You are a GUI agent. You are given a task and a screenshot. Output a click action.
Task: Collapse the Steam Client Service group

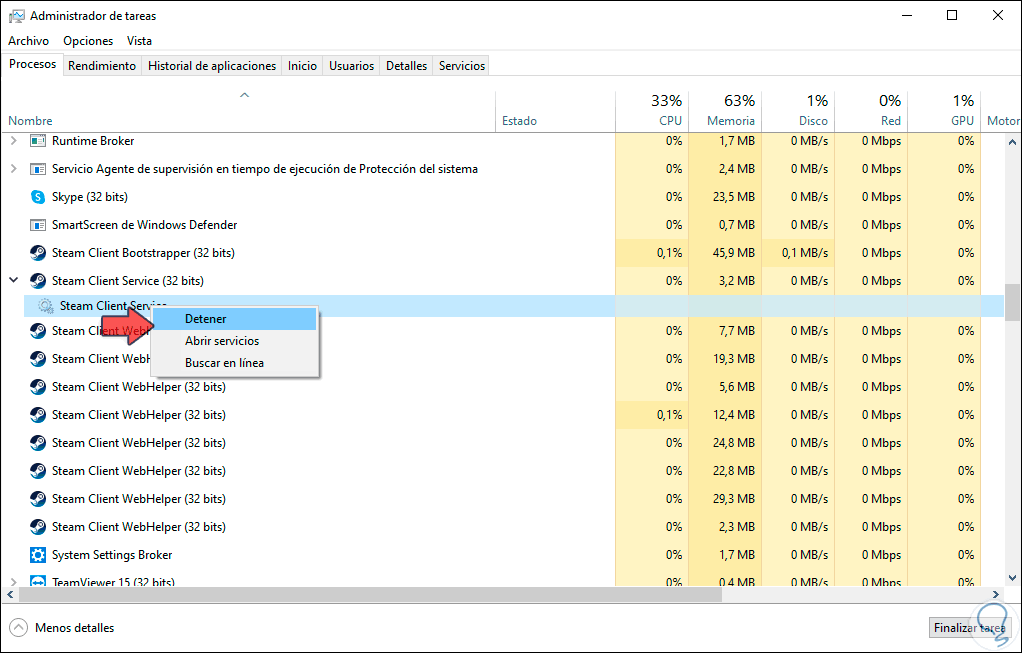click(x=13, y=281)
